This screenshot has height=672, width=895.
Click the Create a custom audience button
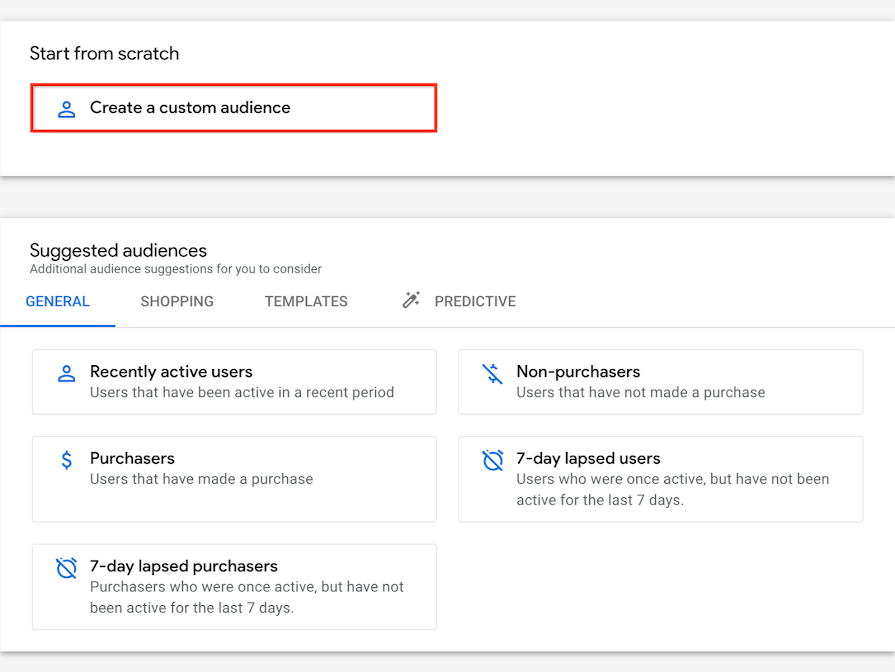233,108
